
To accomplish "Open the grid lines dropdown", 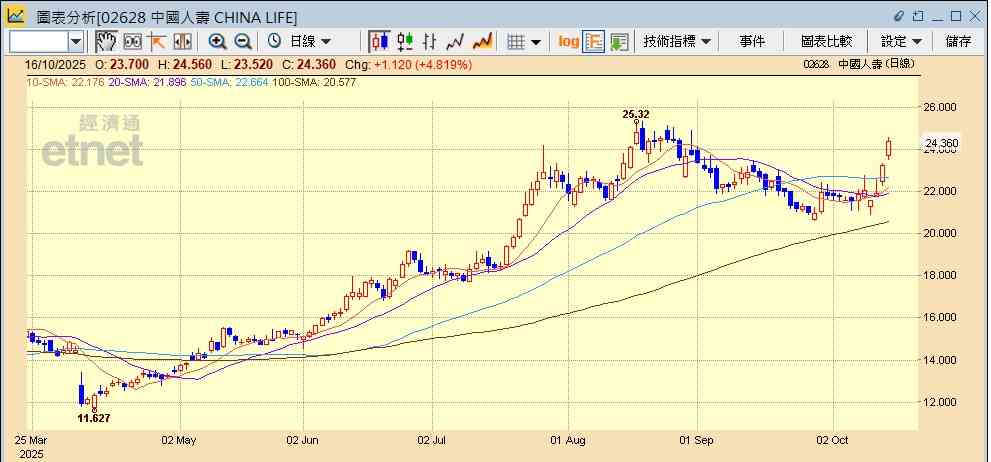I will coord(524,41).
